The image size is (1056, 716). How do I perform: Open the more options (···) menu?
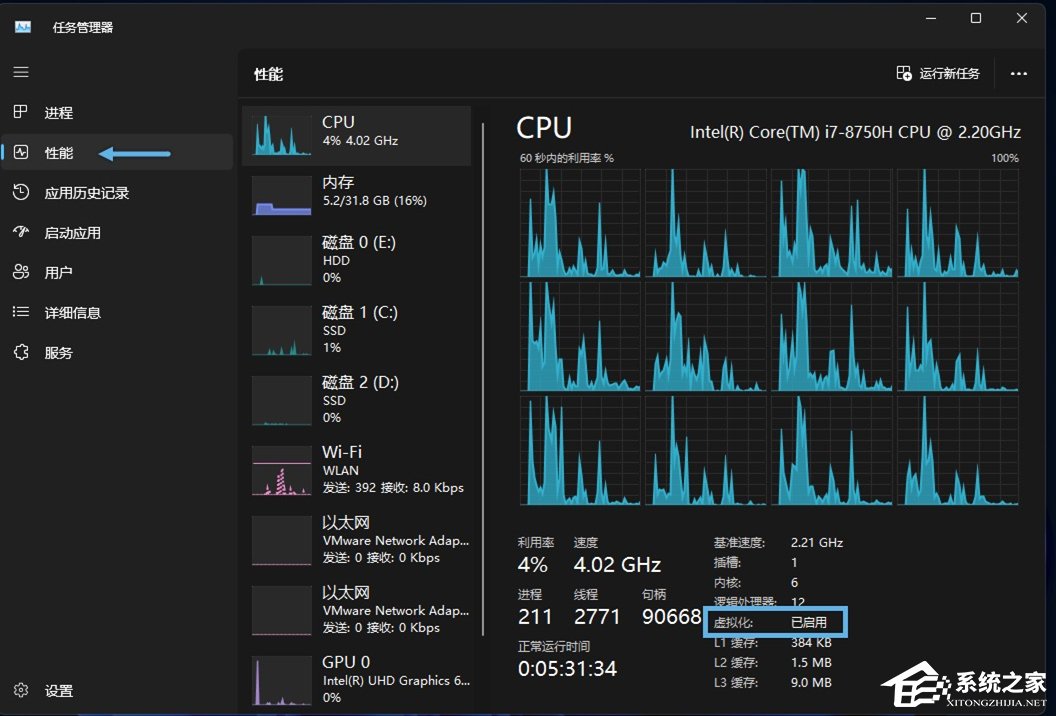click(x=1019, y=73)
